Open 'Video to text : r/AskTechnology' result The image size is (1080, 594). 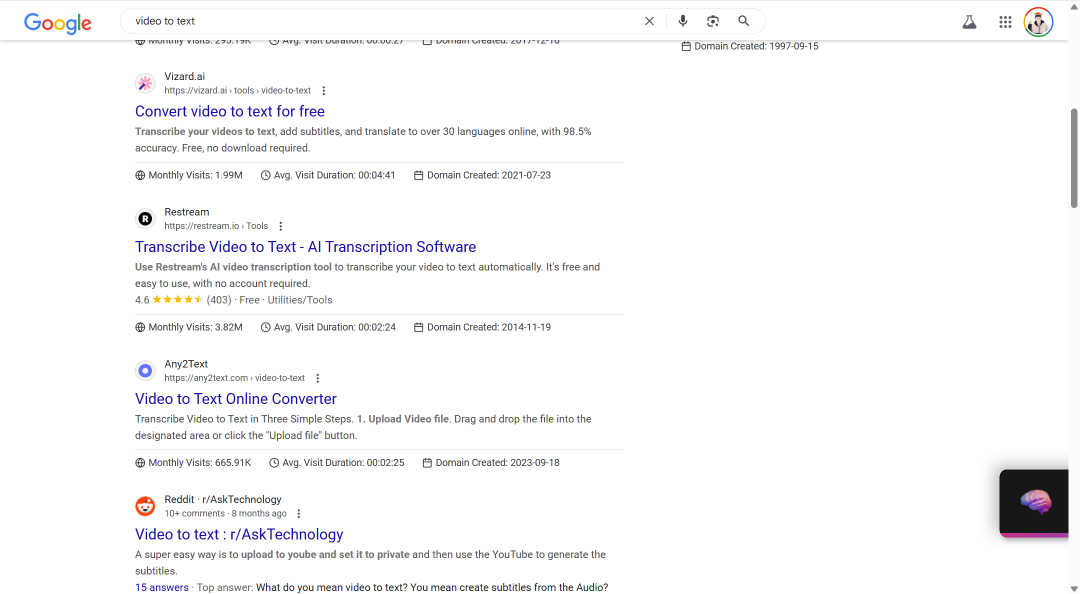coord(239,535)
